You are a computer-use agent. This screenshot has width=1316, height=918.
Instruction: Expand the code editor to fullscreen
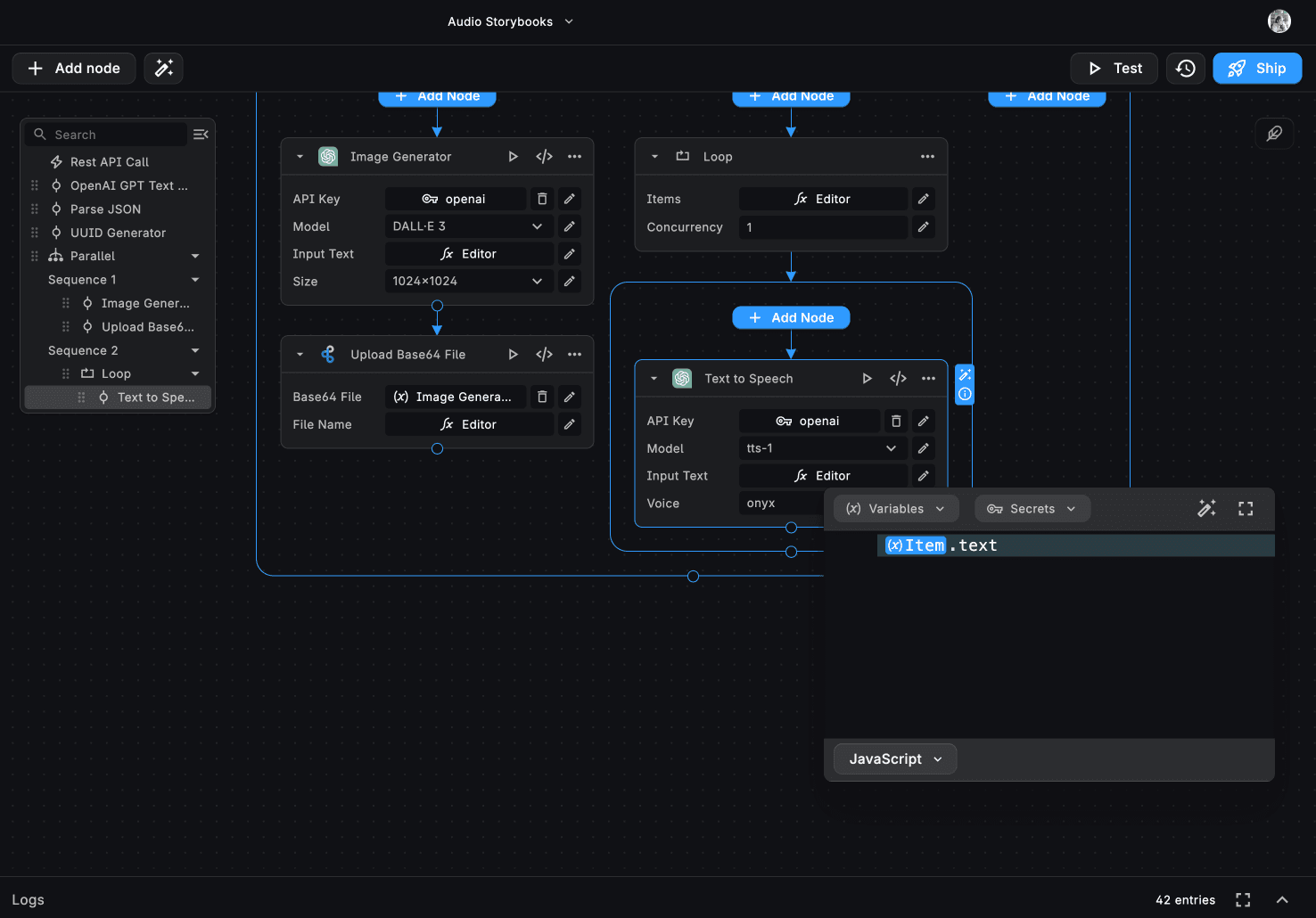[1246, 509]
